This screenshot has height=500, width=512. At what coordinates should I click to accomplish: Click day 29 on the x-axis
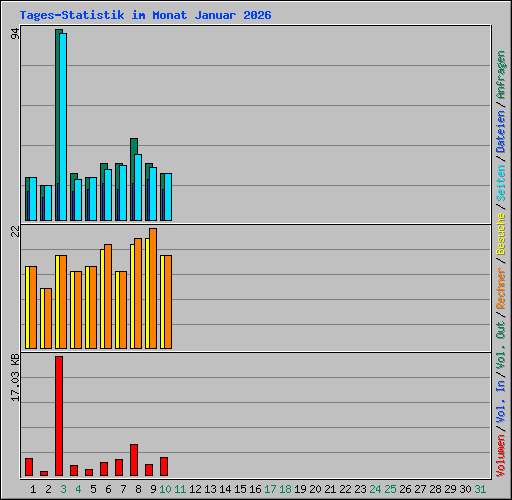[450, 489]
